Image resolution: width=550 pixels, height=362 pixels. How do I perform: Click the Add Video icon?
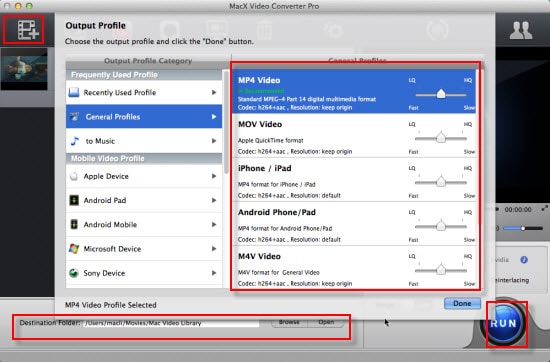[x=28, y=30]
